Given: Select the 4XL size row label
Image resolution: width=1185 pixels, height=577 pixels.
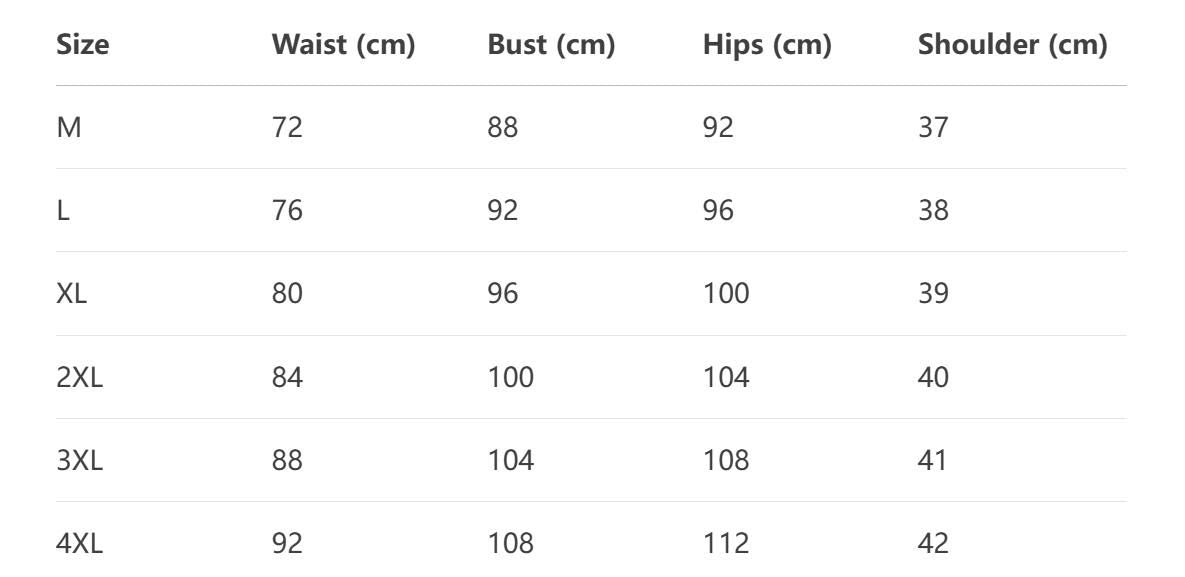Looking at the screenshot, I should 80,543.
